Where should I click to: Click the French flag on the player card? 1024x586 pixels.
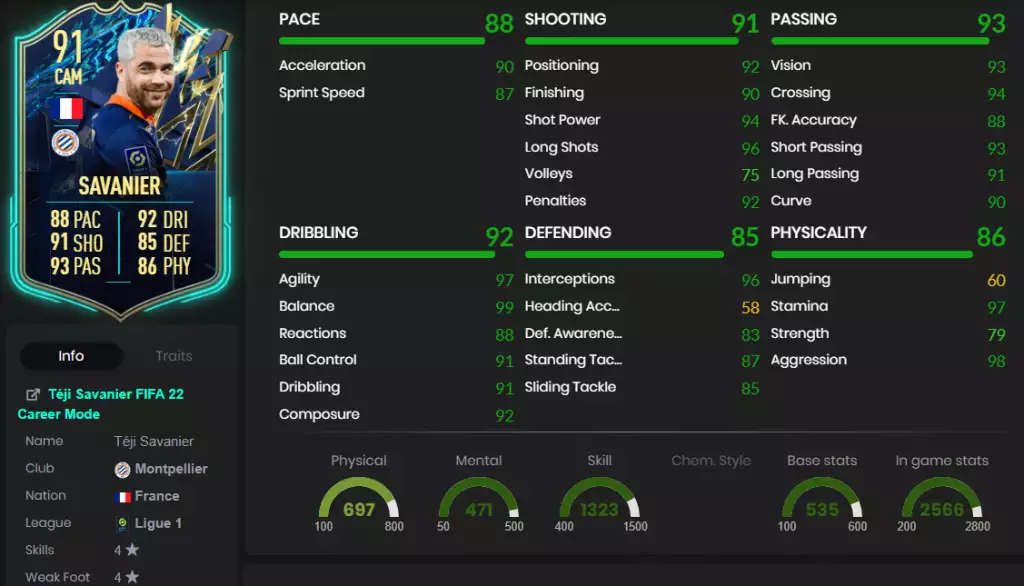point(67,108)
